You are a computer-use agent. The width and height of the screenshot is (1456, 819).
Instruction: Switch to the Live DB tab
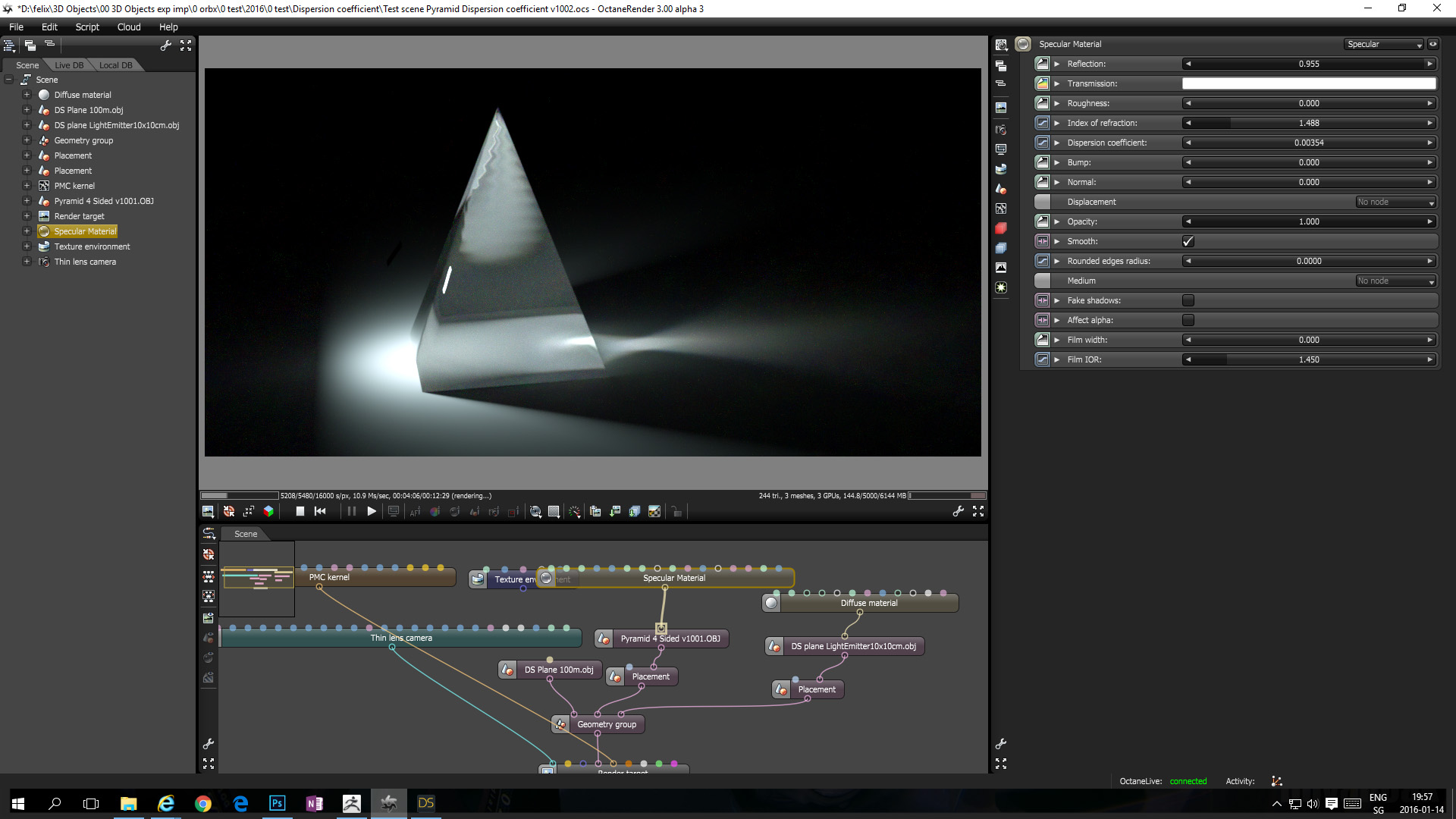point(69,65)
